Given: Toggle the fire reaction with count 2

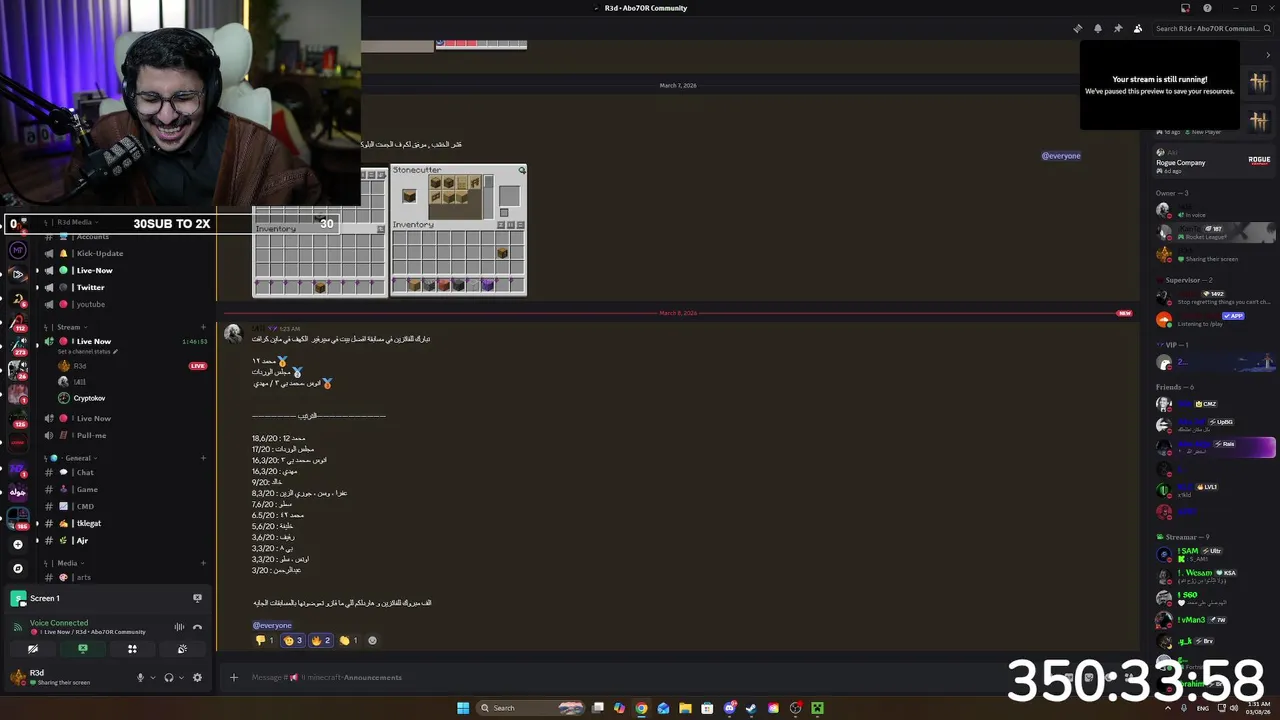Looking at the screenshot, I should click(x=320, y=640).
